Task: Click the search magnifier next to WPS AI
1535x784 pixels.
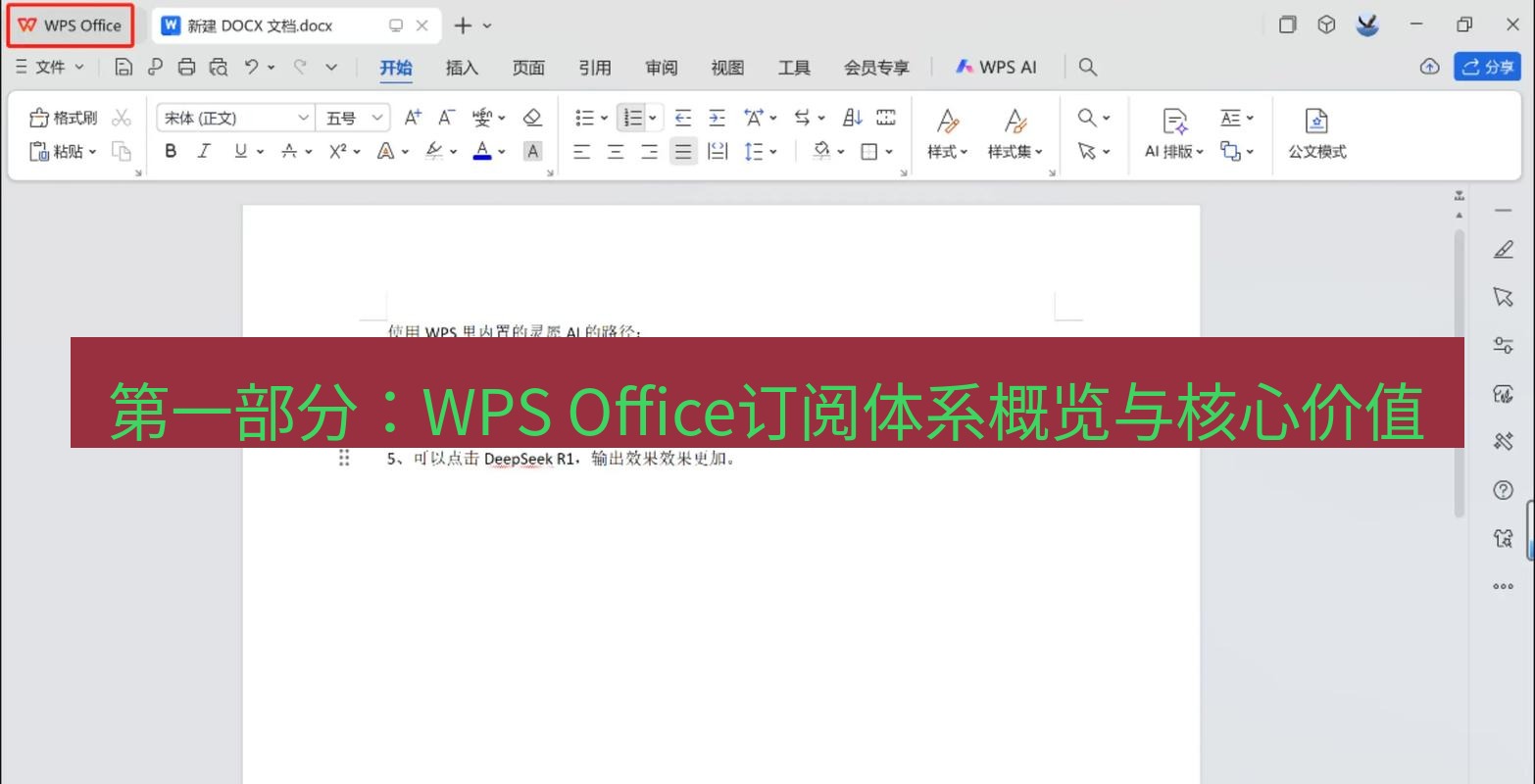Action: tap(1087, 67)
